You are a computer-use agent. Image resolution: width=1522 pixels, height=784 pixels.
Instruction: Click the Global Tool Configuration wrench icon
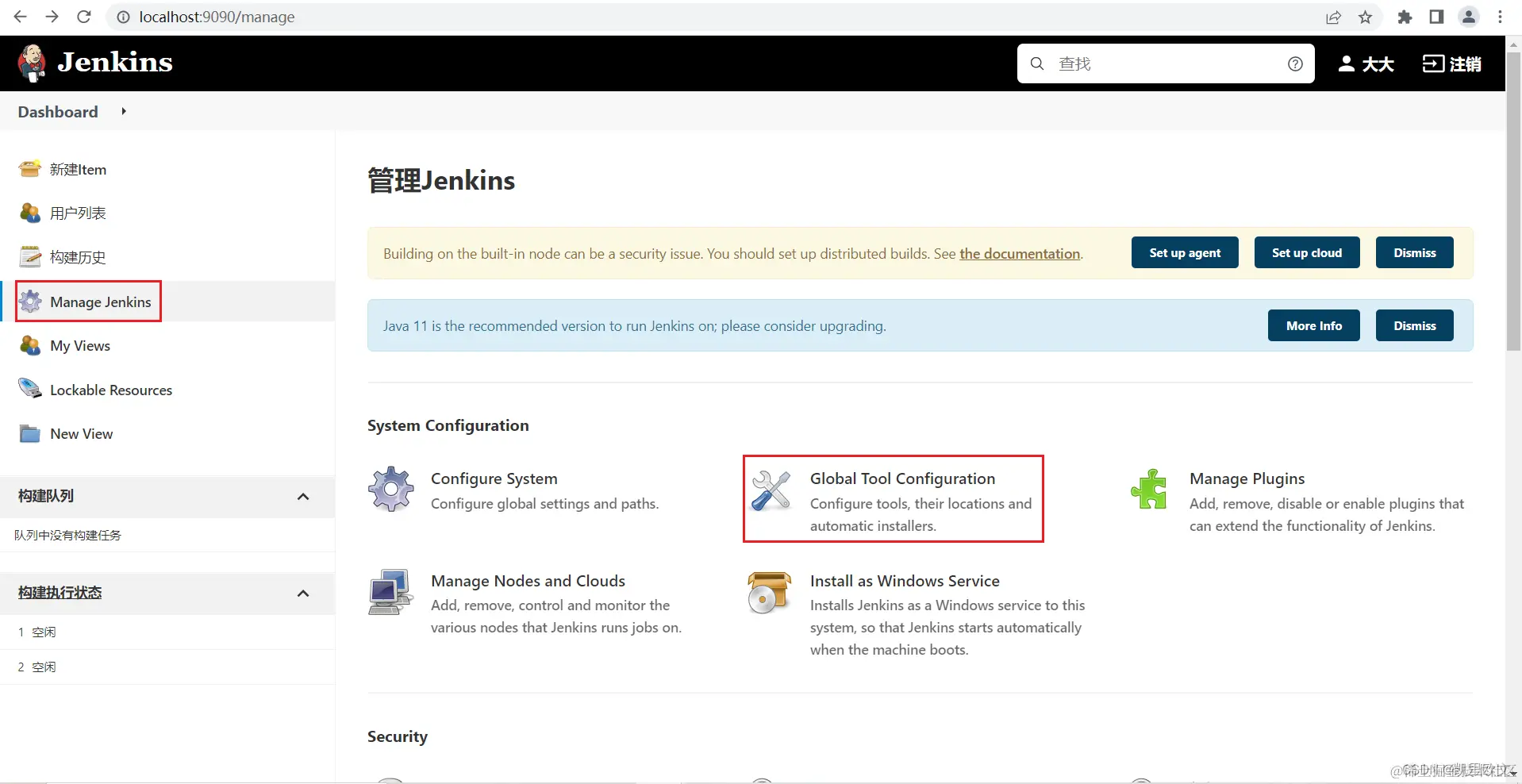[x=771, y=490]
